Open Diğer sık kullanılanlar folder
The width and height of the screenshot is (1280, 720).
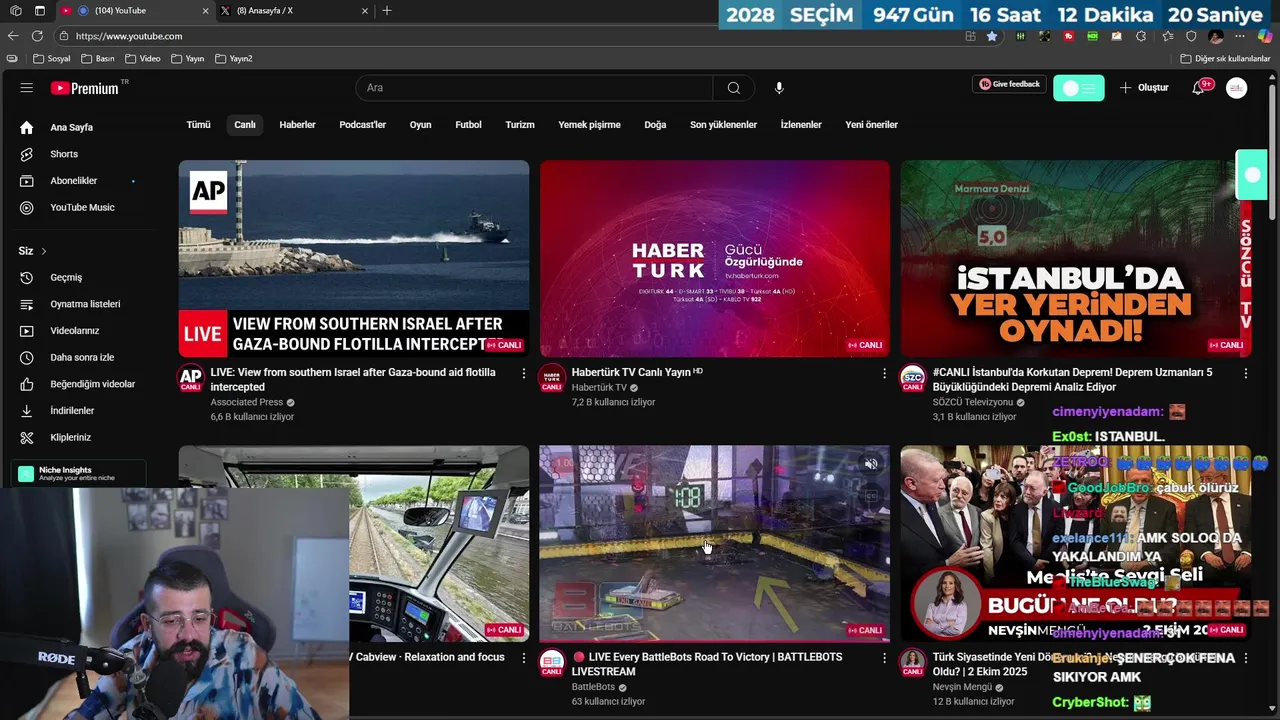[1226, 59]
